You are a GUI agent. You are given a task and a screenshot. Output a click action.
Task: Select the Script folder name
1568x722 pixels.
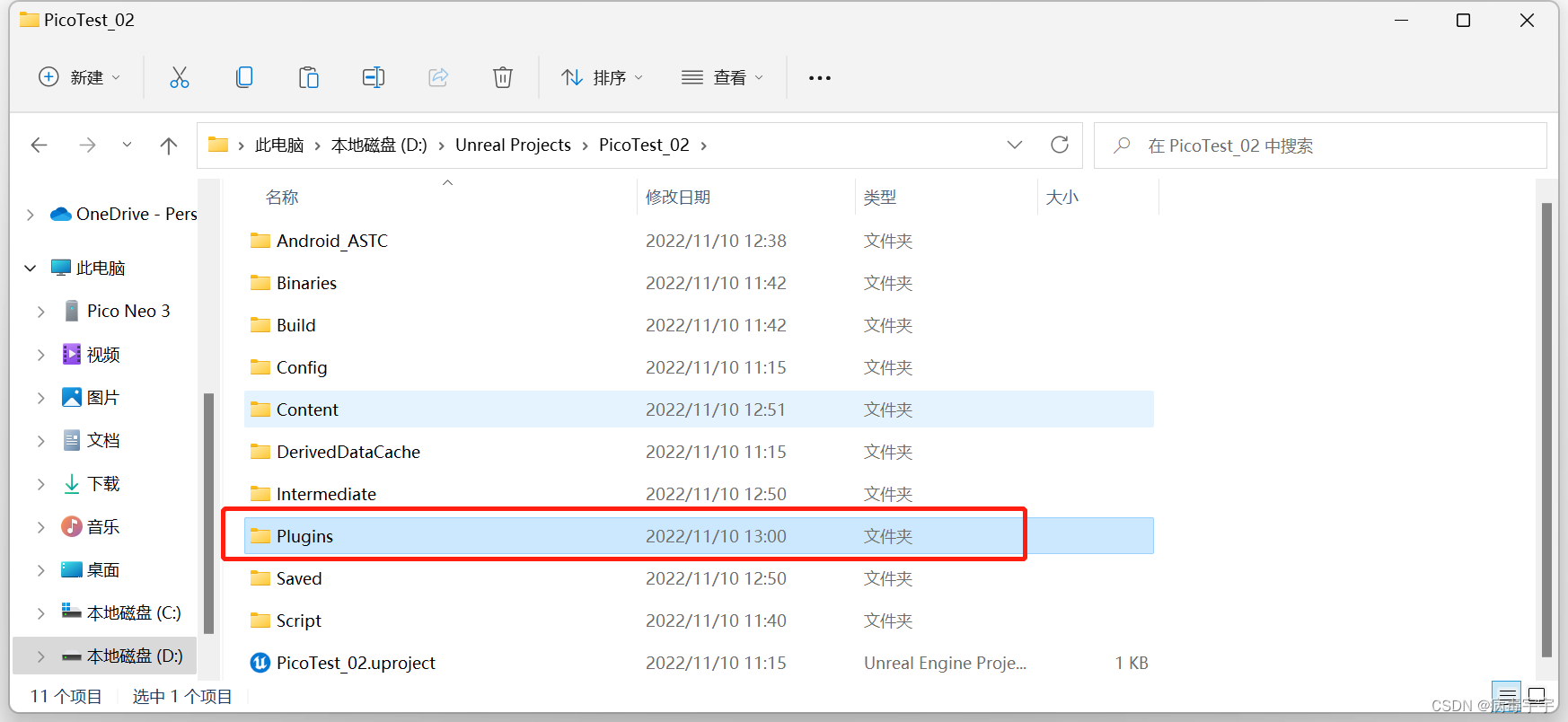click(298, 621)
